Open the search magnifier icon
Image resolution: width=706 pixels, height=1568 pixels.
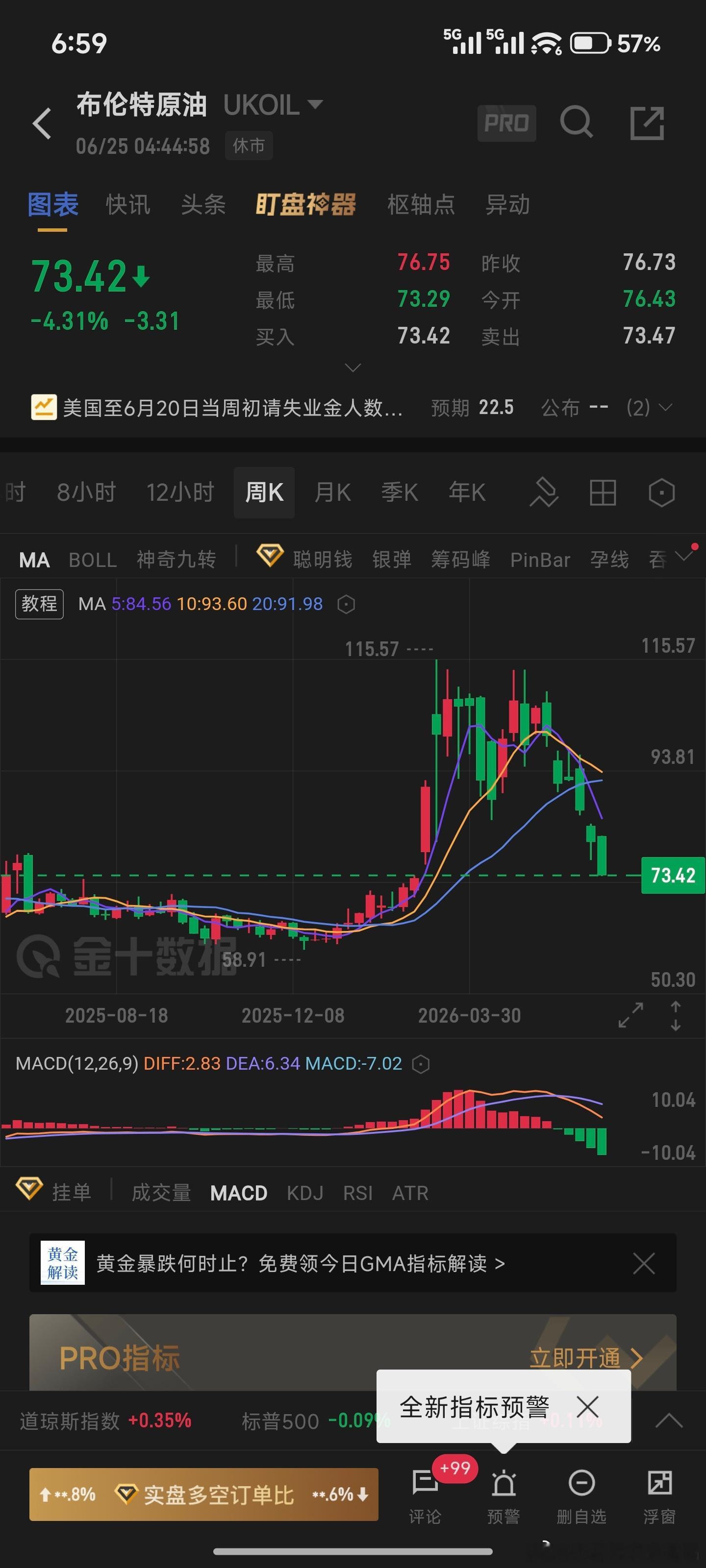click(x=576, y=122)
